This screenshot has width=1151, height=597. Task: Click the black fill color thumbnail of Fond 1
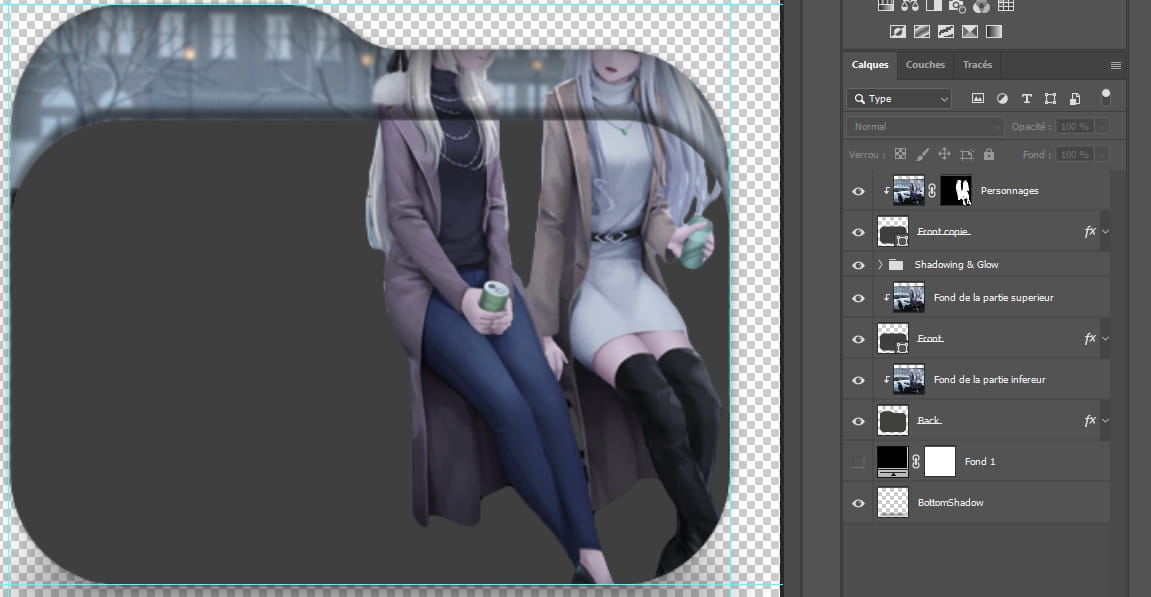click(x=893, y=461)
